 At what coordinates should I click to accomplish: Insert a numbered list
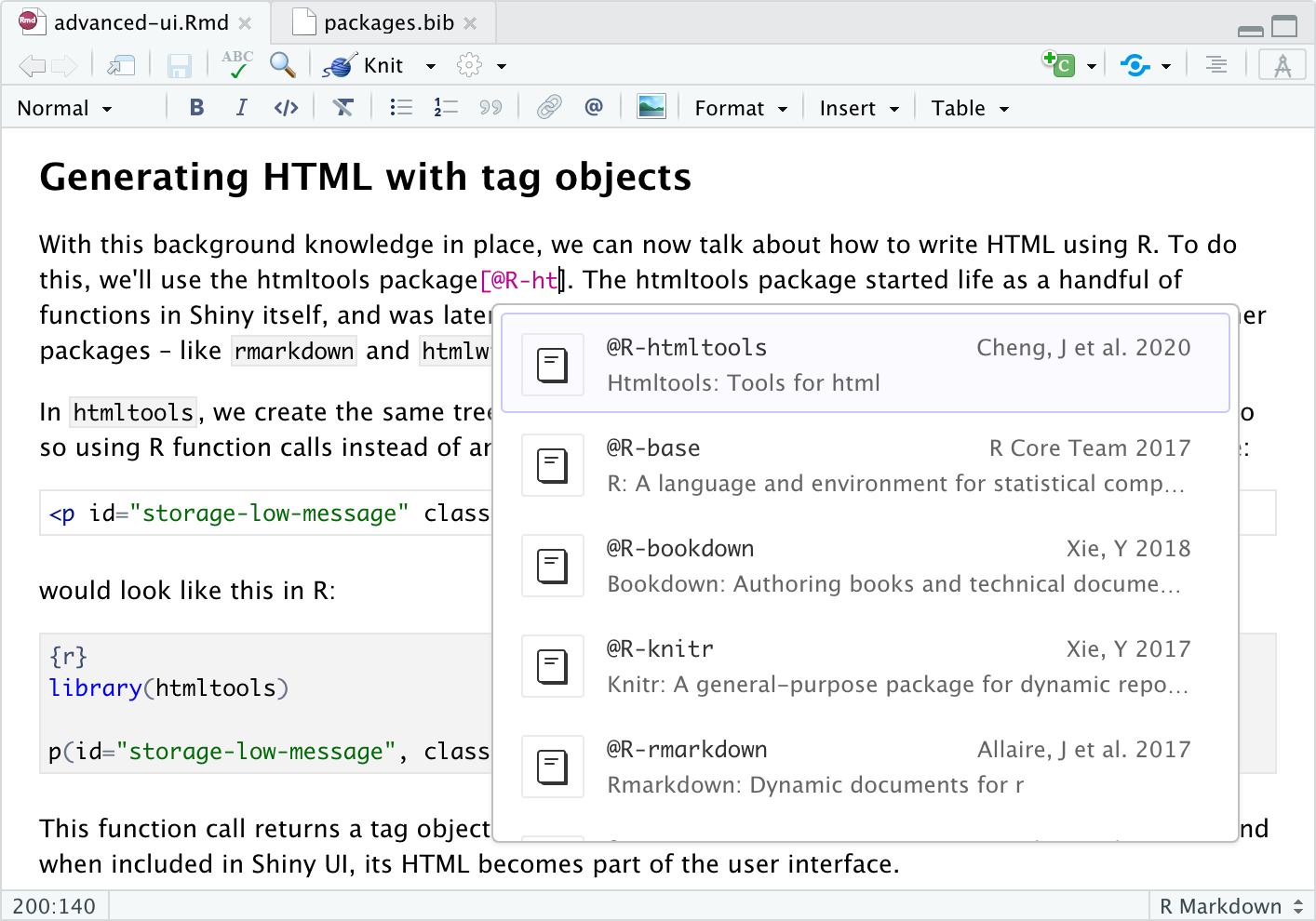(x=446, y=108)
